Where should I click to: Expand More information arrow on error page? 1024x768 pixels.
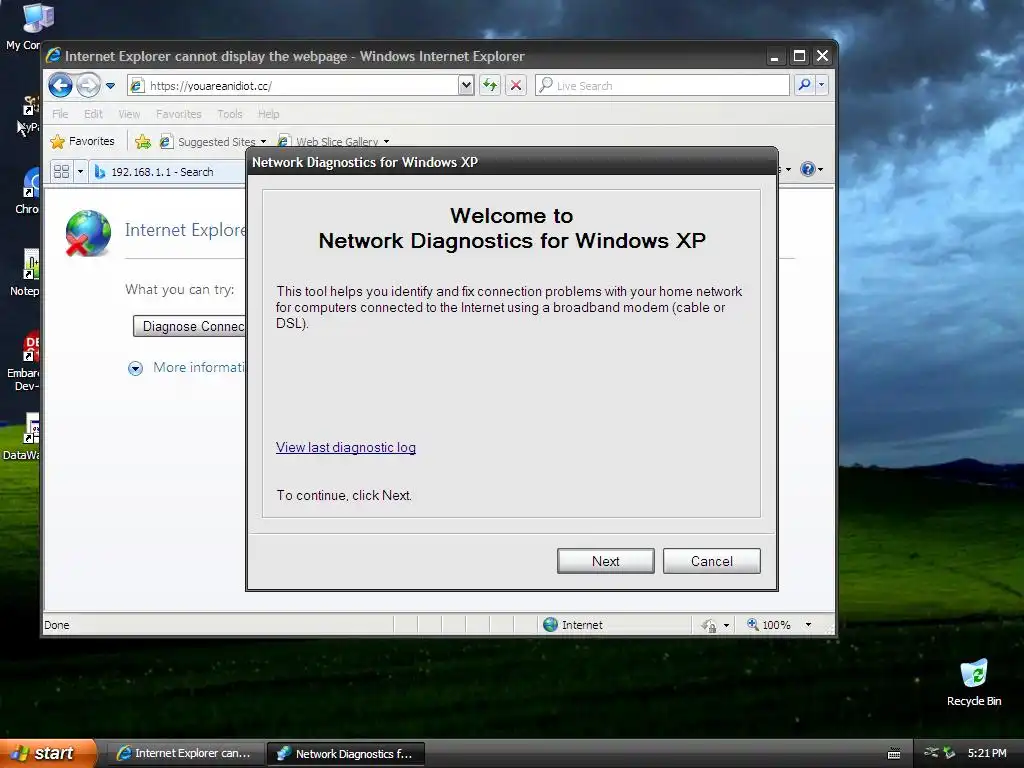(135, 368)
